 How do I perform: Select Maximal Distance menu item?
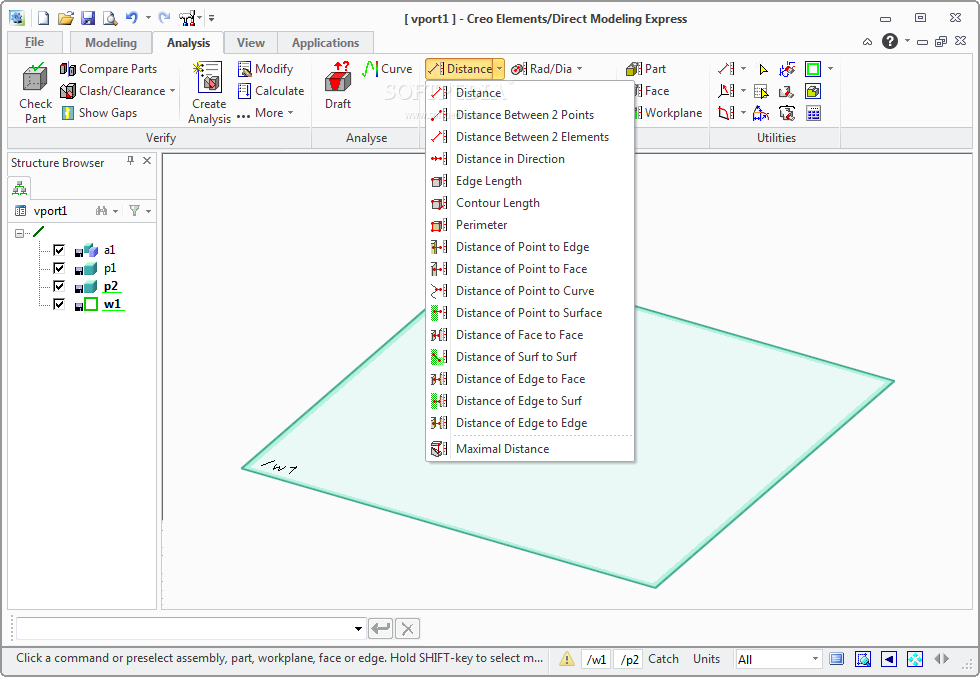(530, 449)
